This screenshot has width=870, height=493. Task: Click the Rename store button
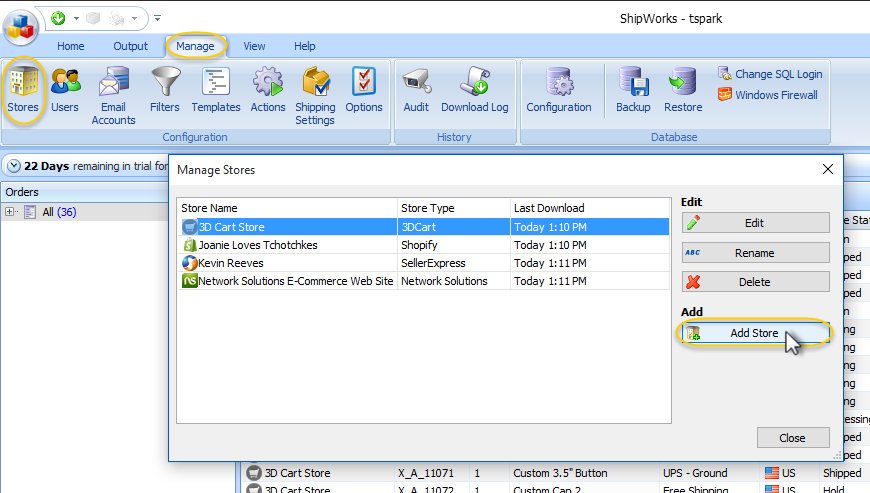pyautogui.click(x=755, y=253)
